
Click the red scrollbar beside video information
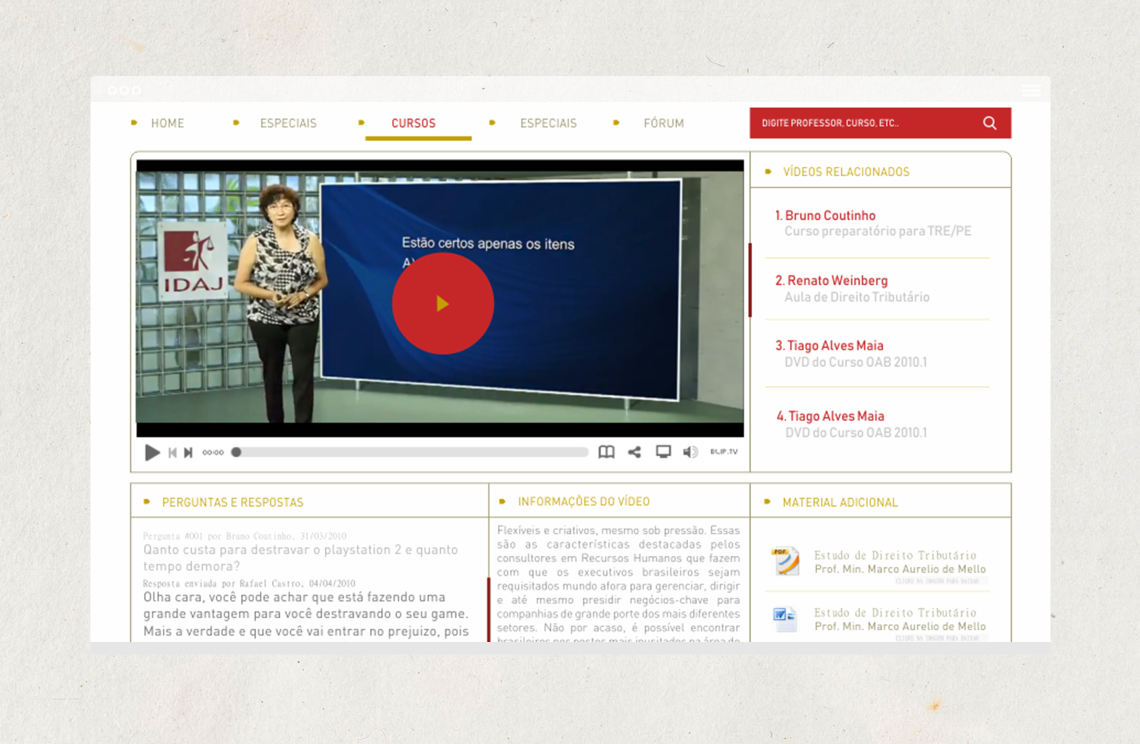coord(489,608)
